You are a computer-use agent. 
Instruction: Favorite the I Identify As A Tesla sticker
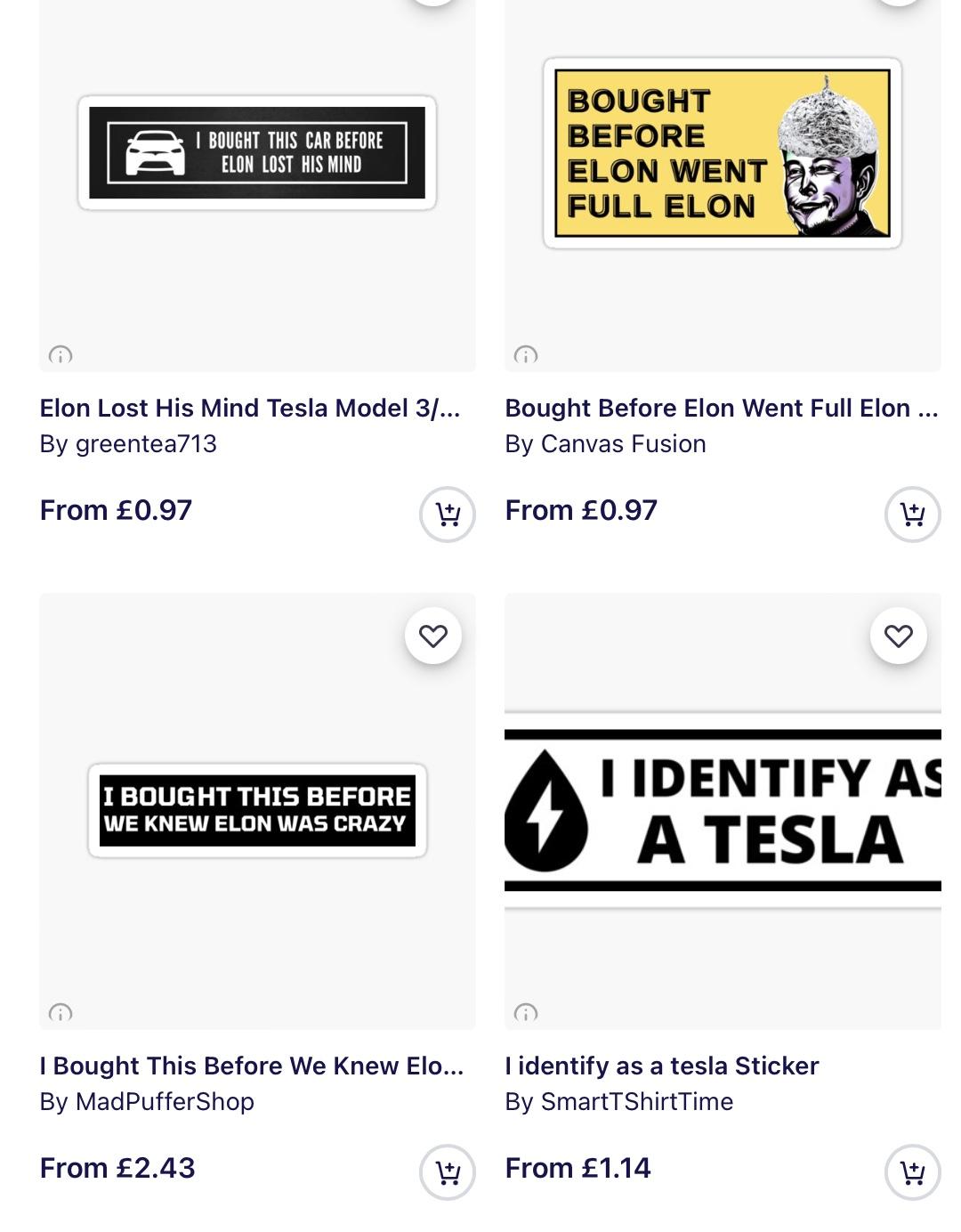(x=899, y=636)
